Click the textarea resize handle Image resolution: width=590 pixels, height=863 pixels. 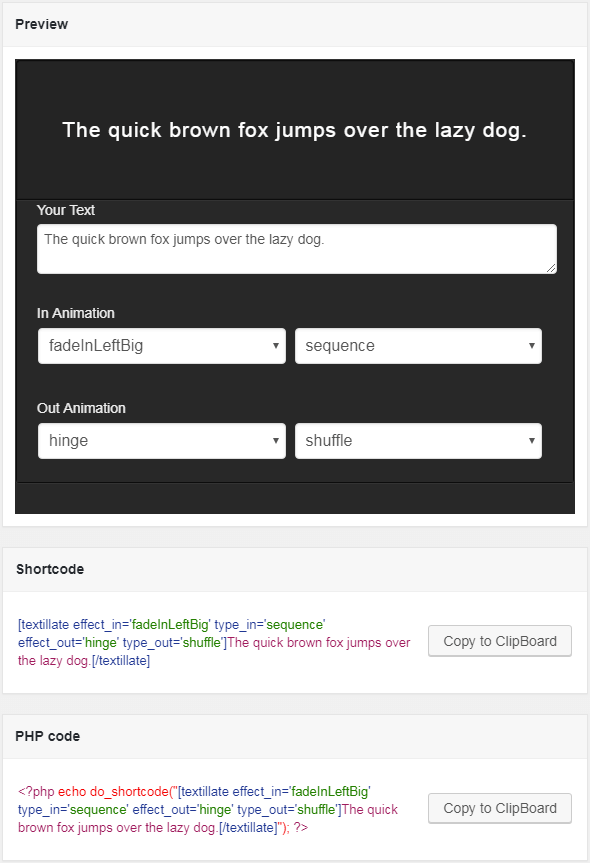(x=551, y=268)
